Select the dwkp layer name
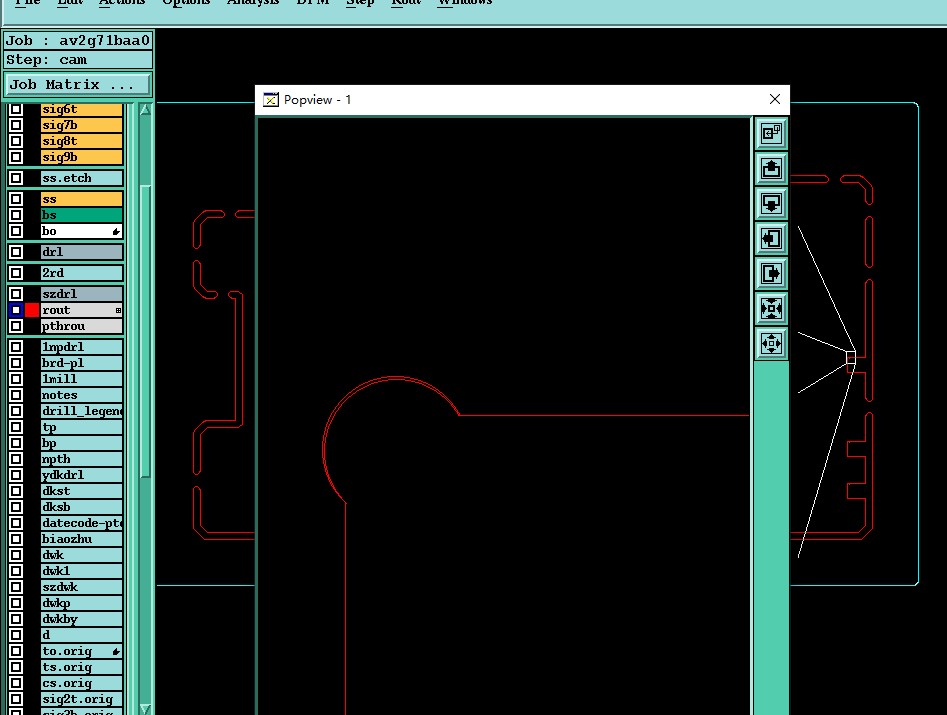 point(82,603)
